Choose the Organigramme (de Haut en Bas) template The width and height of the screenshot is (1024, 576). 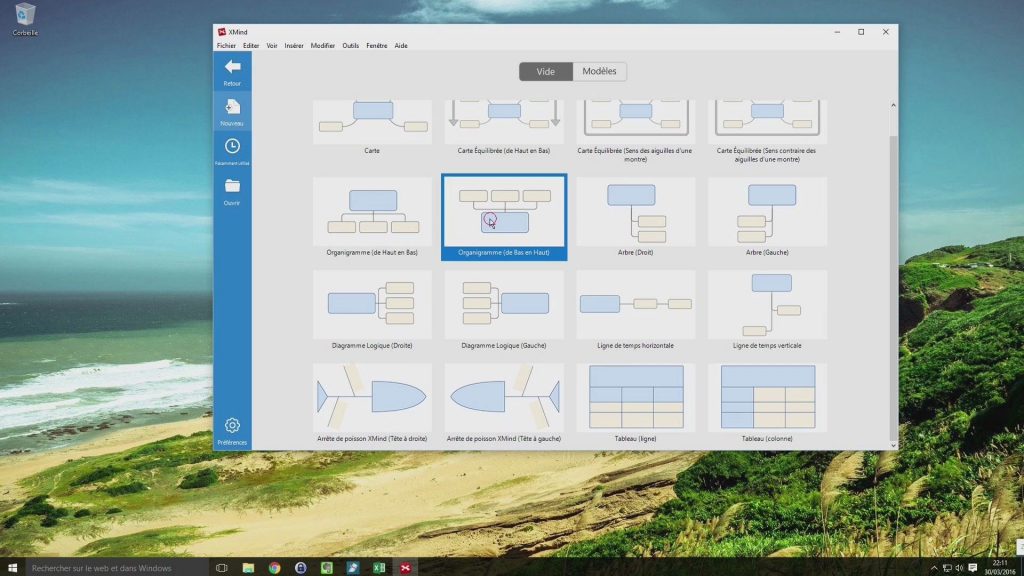pyautogui.click(x=373, y=212)
